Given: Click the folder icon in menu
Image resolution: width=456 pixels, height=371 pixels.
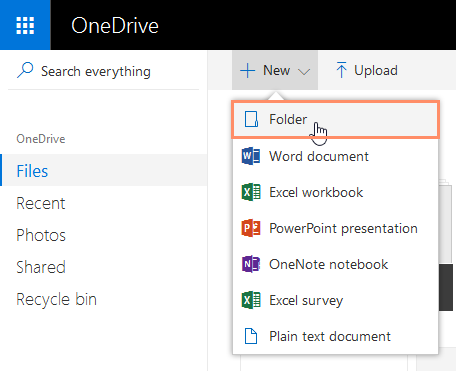Looking at the screenshot, I should (x=251, y=119).
